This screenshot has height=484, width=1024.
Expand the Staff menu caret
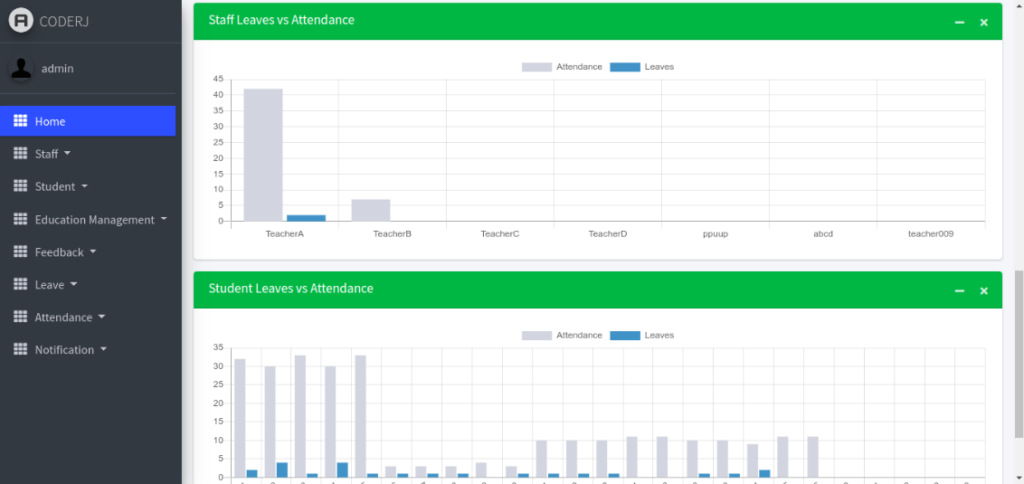[67, 153]
